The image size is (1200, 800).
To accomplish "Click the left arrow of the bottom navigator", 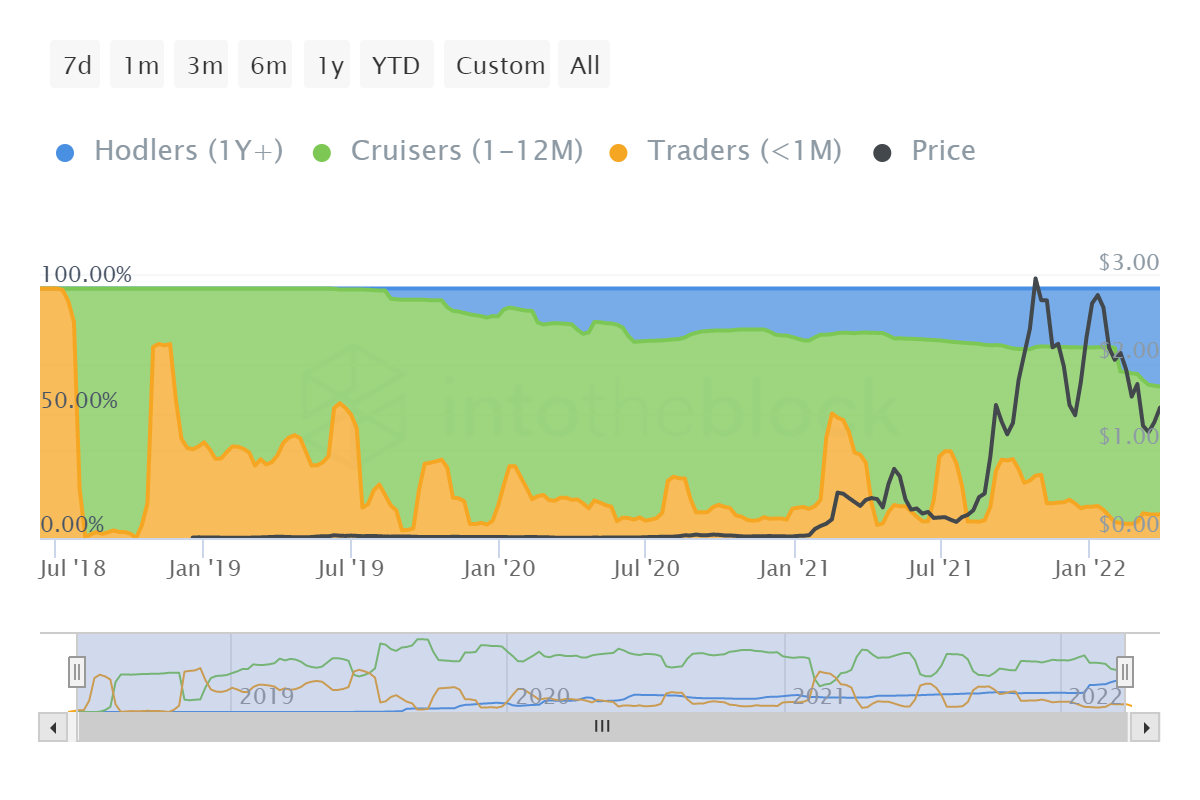I will click(x=53, y=727).
